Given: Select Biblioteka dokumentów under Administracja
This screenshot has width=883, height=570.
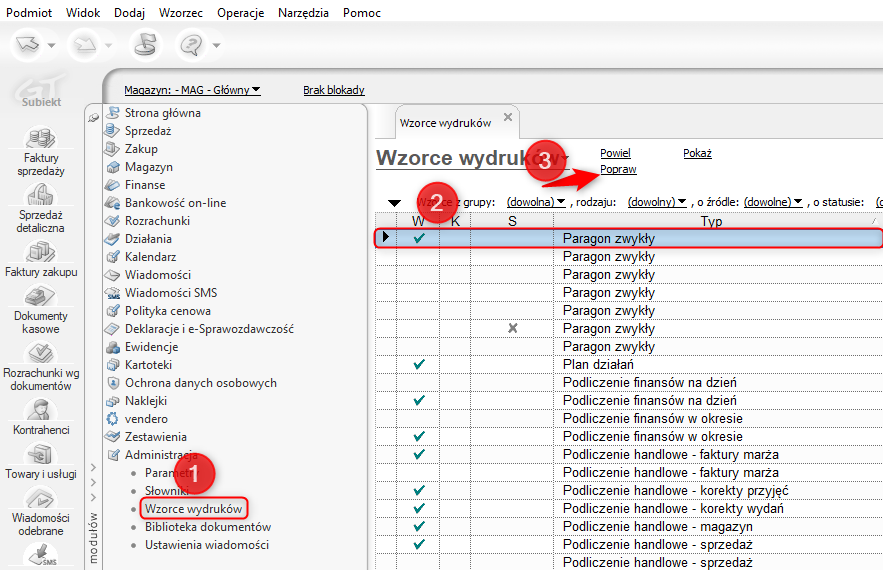Looking at the screenshot, I should pyautogui.click(x=208, y=527).
